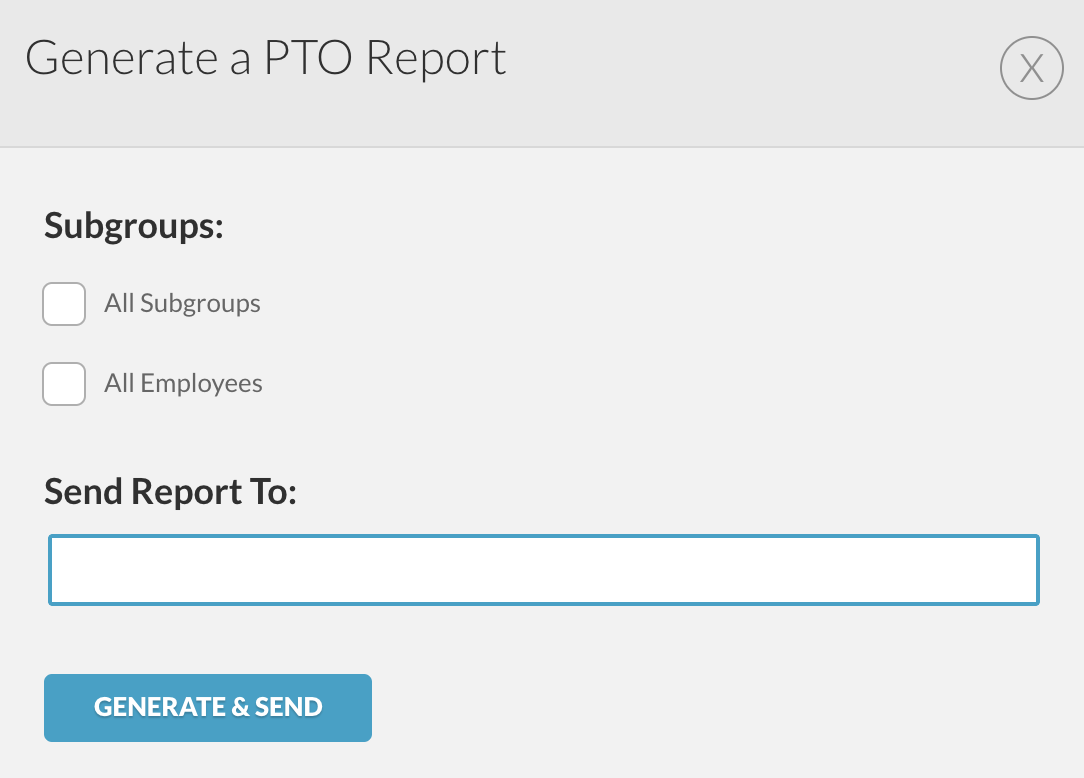Click the Send Report To heading
The height and width of the screenshot is (778, 1084).
pyautogui.click(x=171, y=492)
